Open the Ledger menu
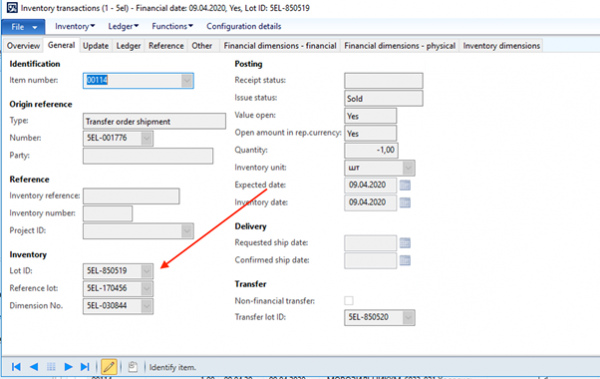This screenshot has height=379, width=600. (x=123, y=26)
